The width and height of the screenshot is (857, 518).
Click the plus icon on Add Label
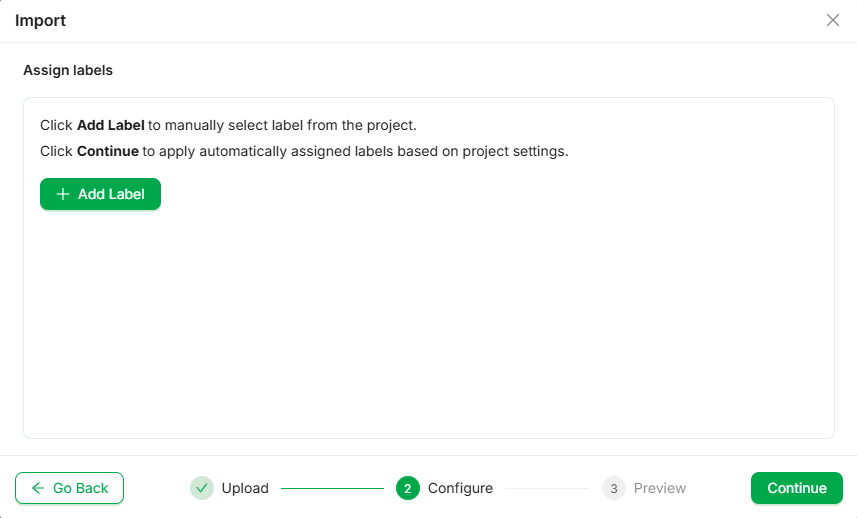coord(63,194)
